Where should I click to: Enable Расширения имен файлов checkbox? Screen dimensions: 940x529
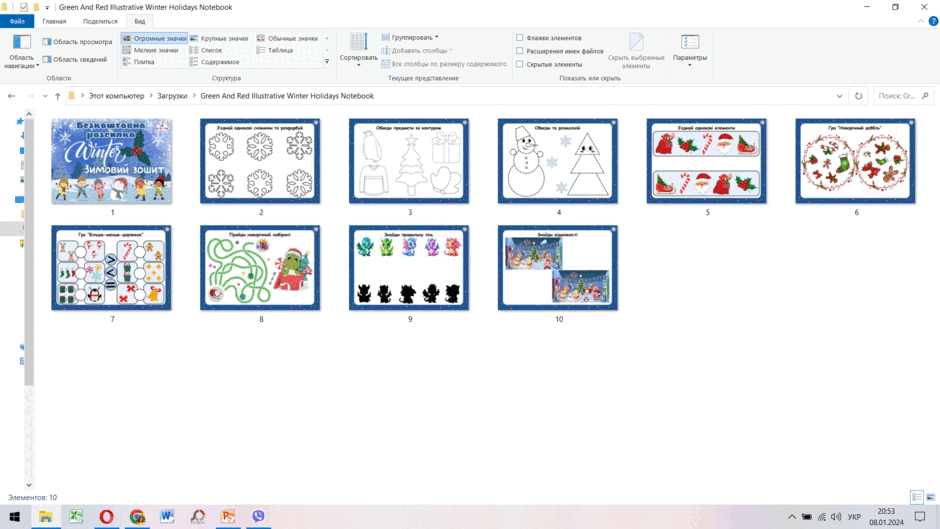click(520, 51)
